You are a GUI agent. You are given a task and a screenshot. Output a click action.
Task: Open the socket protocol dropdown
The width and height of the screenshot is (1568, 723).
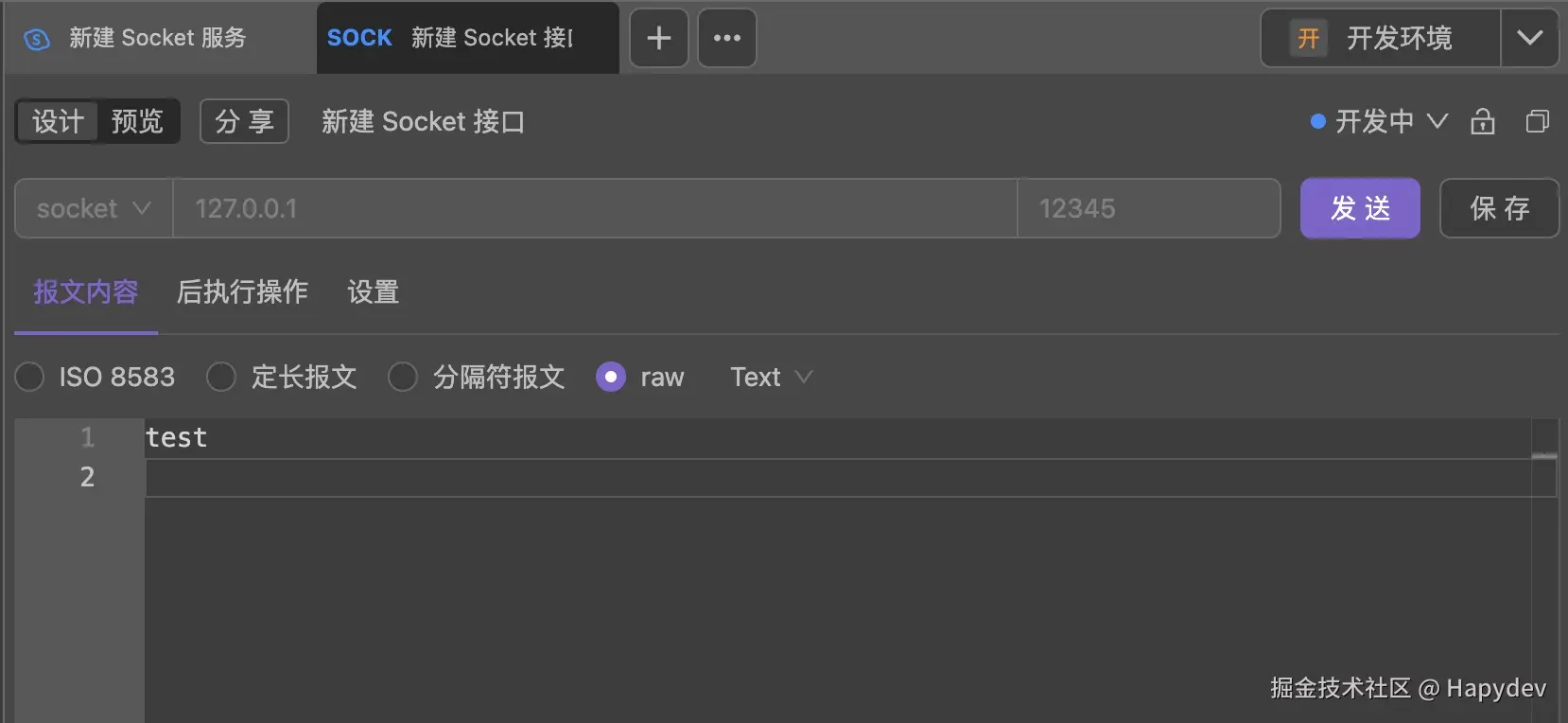(94, 208)
